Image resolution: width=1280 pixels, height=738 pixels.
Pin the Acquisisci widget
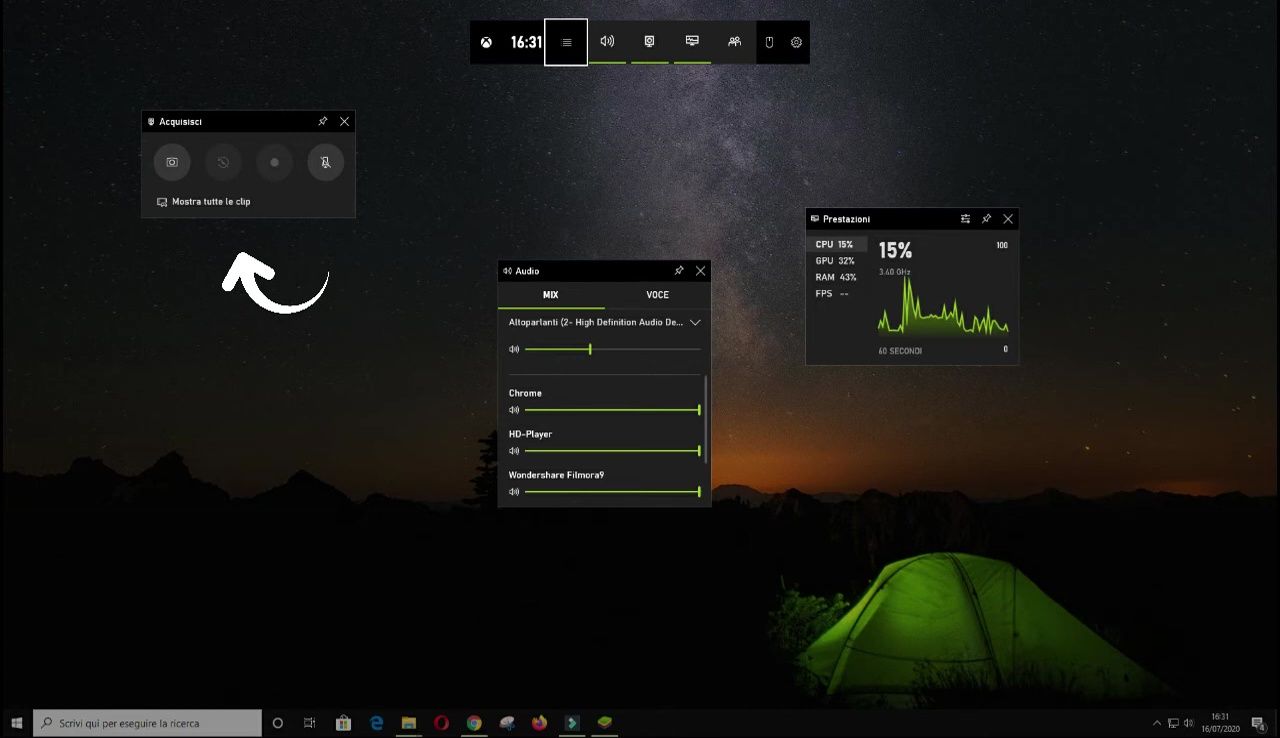(323, 121)
